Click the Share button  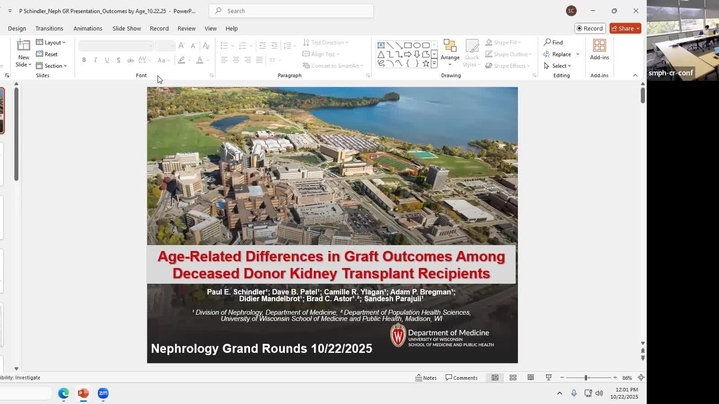(x=625, y=28)
